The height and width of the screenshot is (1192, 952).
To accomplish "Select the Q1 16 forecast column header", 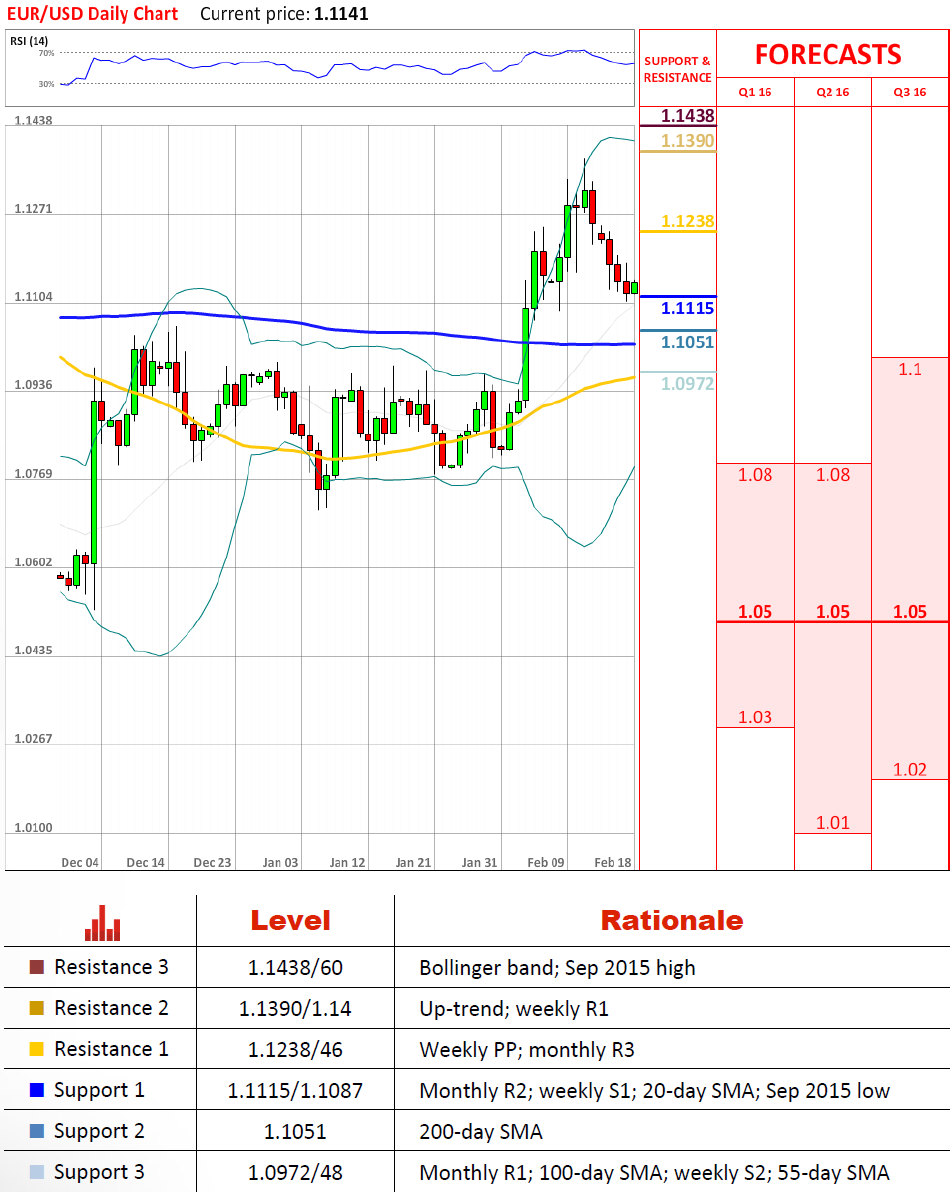I will [755, 92].
